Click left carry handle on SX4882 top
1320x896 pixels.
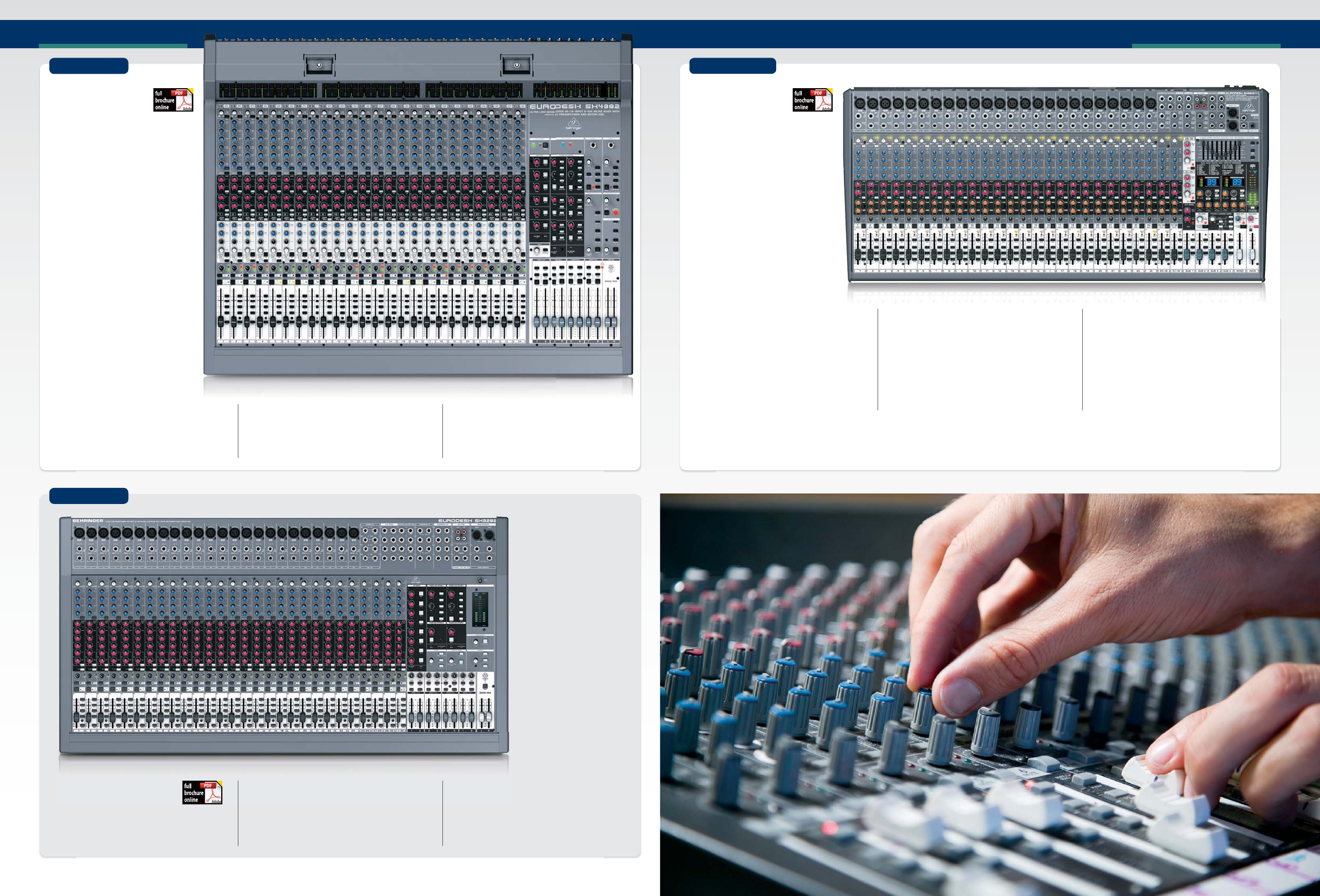pos(319,65)
